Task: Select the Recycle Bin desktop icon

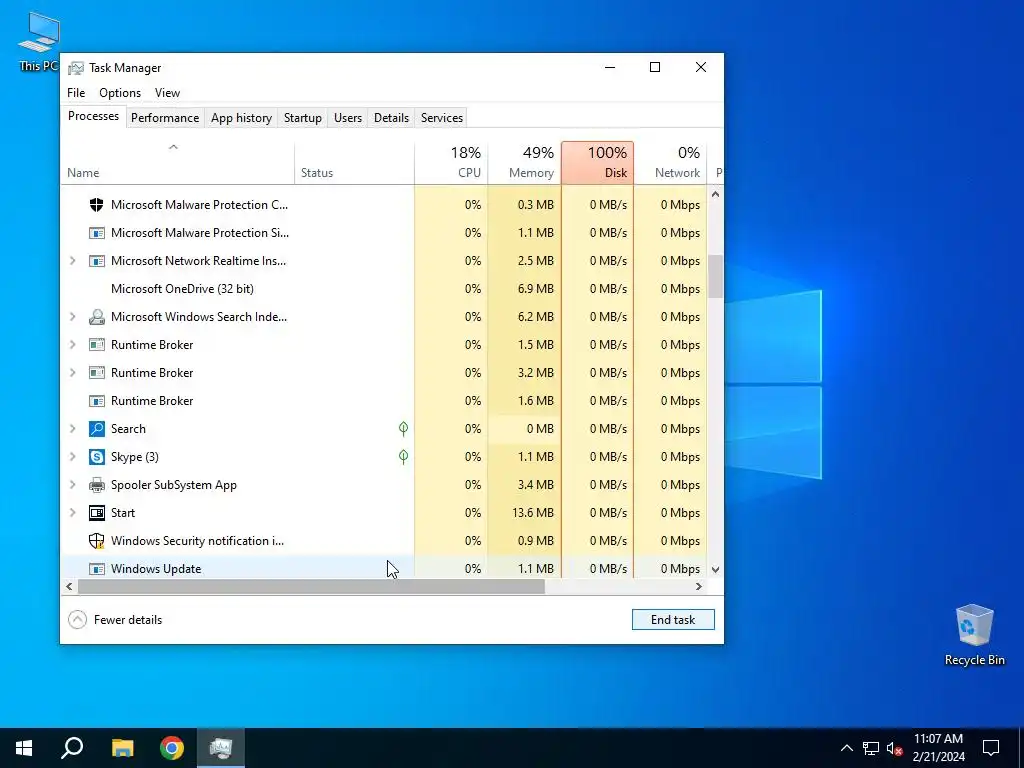Action: (974, 635)
